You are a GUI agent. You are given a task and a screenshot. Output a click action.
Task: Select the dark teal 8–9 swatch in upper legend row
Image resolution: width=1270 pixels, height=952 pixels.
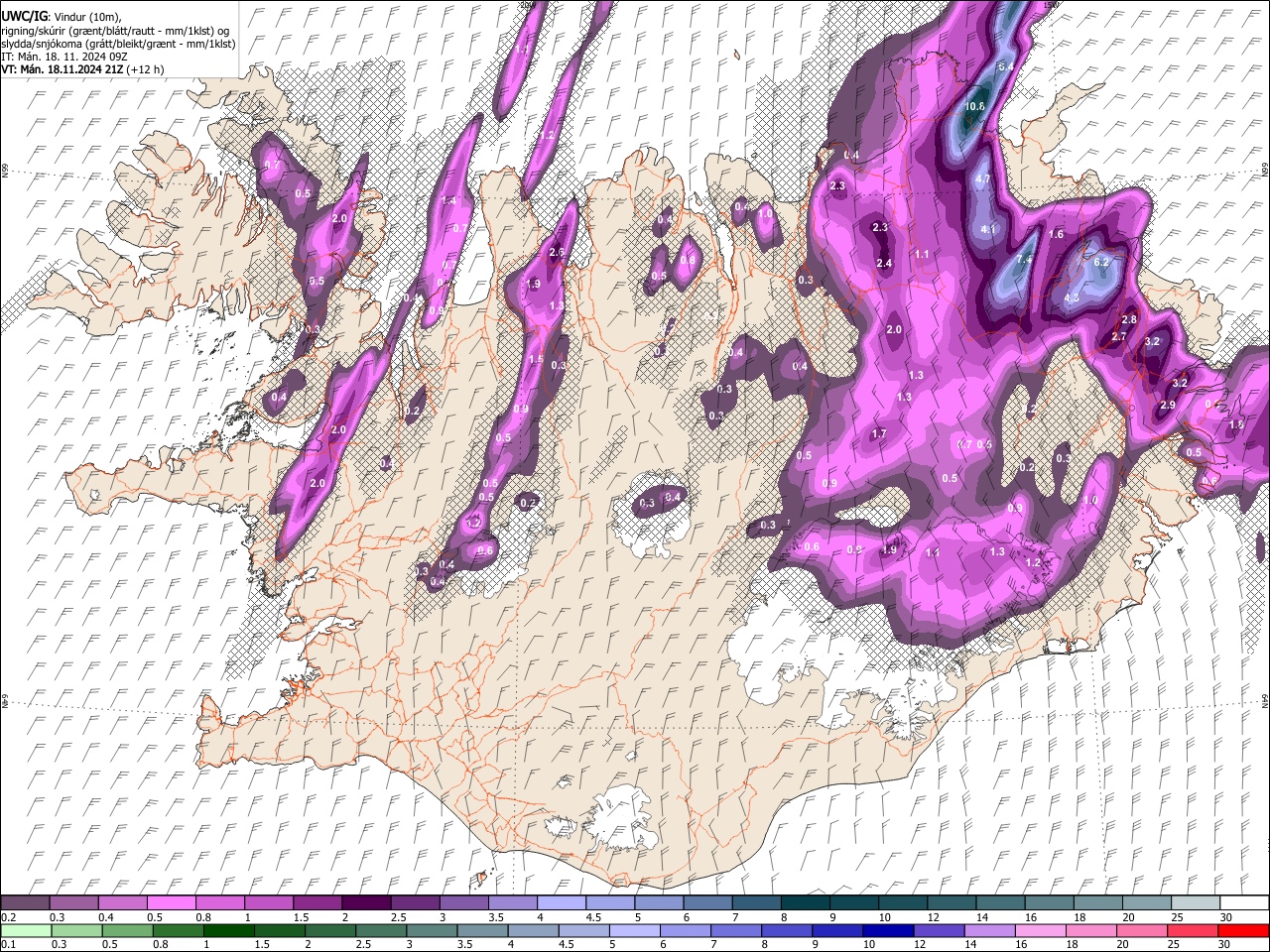(804, 903)
